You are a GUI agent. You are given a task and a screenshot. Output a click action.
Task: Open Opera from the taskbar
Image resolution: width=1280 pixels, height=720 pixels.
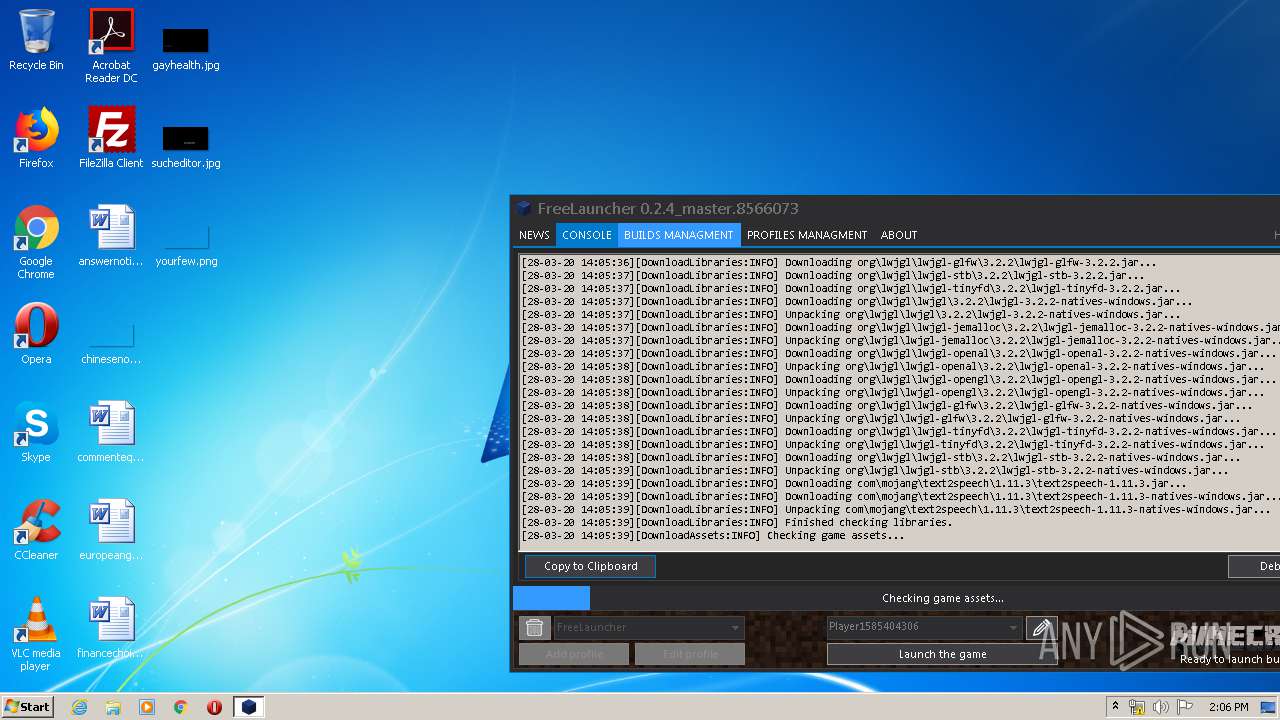coord(214,707)
